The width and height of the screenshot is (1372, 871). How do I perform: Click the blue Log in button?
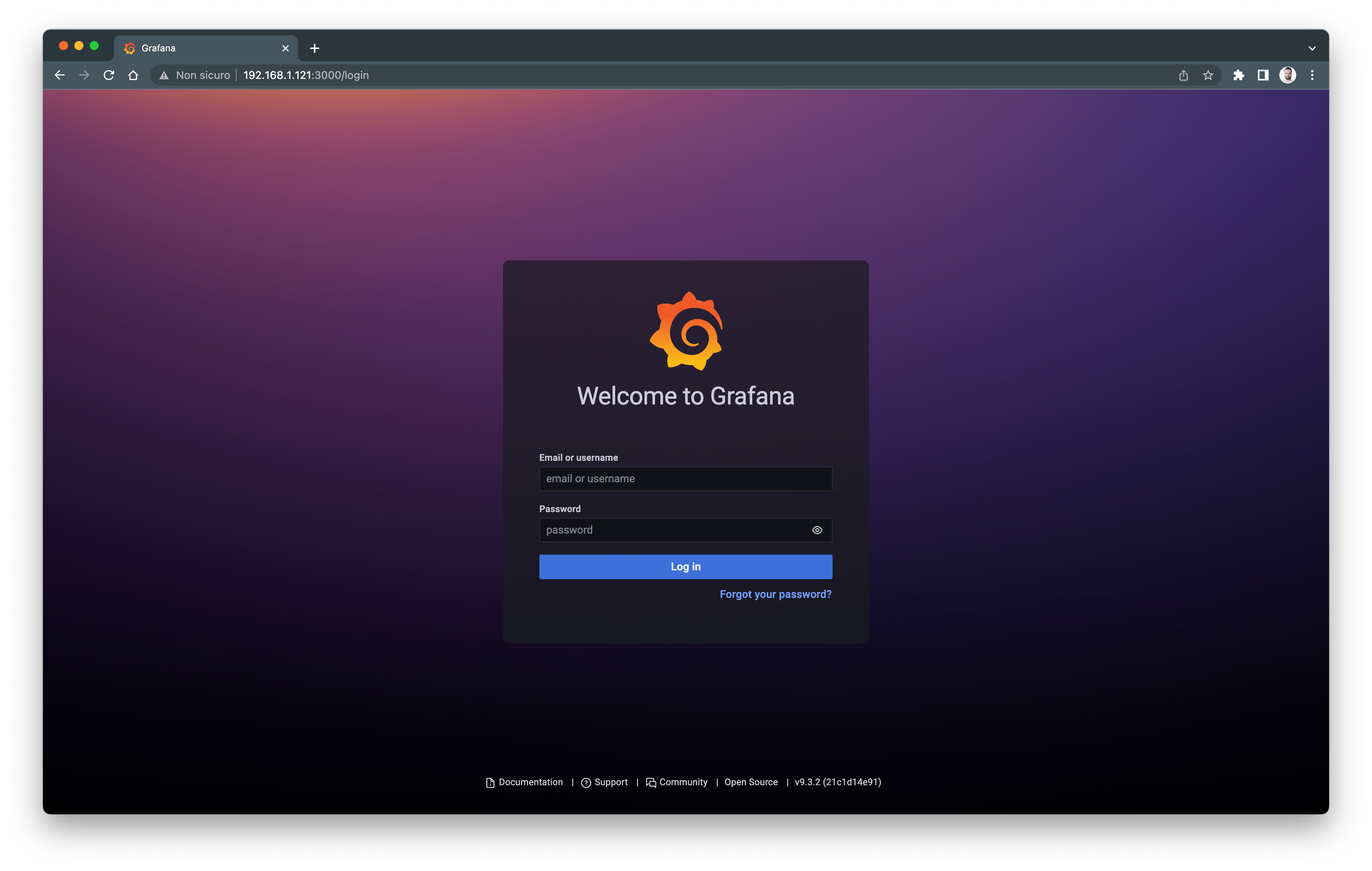point(686,566)
